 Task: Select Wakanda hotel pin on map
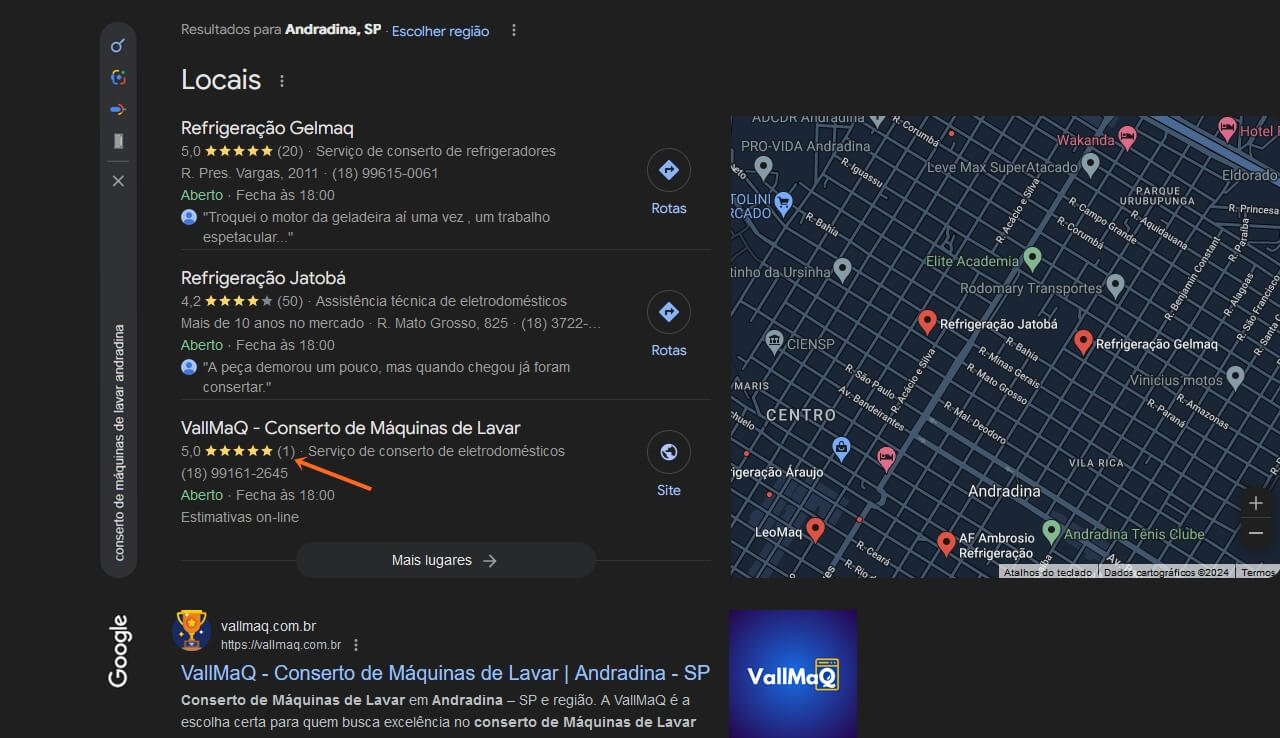tap(1128, 138)
